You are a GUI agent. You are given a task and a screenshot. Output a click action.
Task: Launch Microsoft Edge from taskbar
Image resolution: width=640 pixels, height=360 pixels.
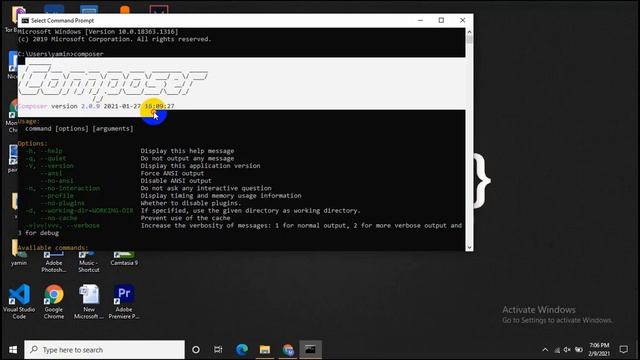click(242, 350)
